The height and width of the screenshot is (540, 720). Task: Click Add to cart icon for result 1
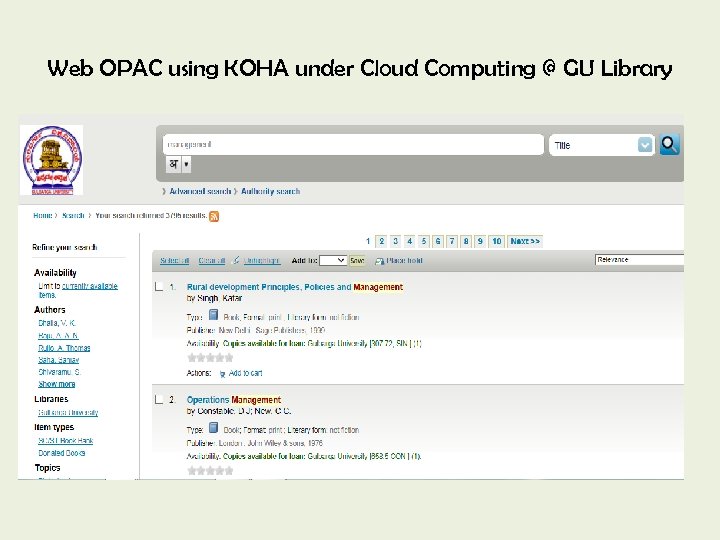(222, 374)
